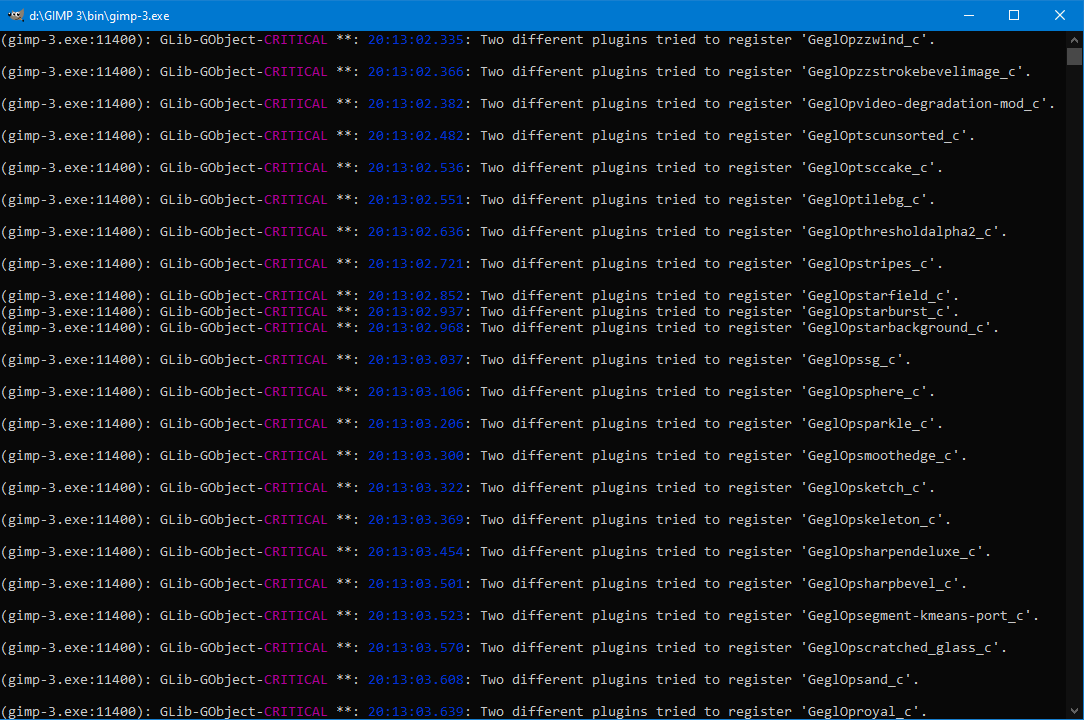Maximize the gimp-3.exe console window

point(1013,15)
